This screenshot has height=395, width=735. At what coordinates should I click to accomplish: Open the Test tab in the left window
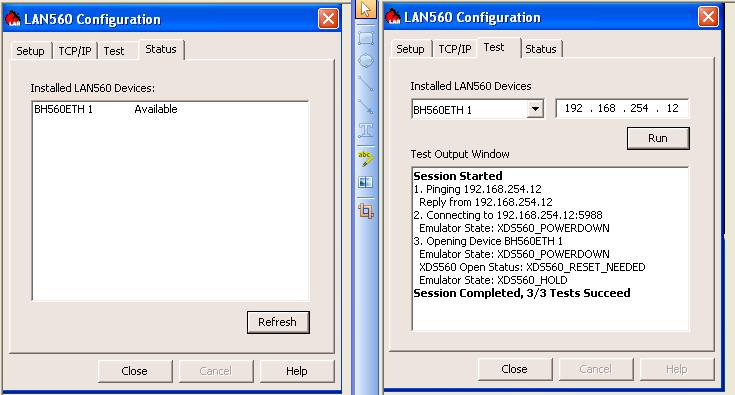(x=114, y=51)
